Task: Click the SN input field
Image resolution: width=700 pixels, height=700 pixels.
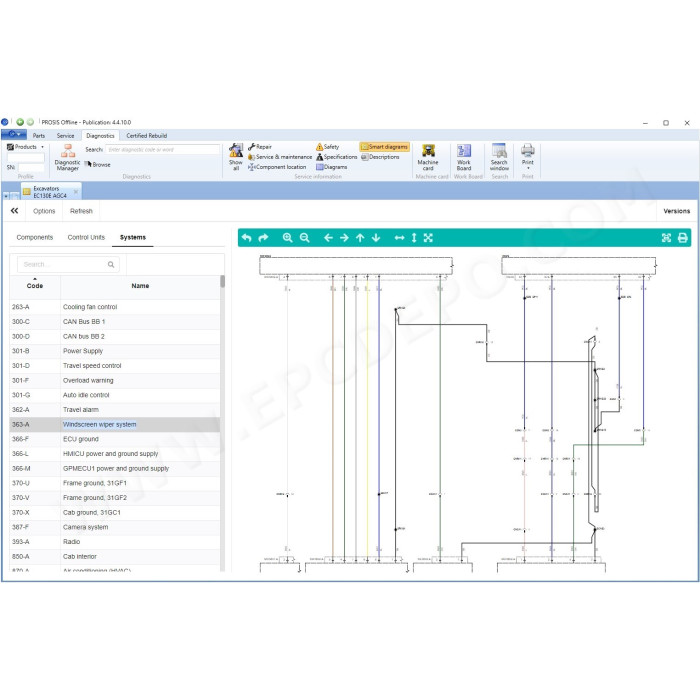Action: coord(30,168)
